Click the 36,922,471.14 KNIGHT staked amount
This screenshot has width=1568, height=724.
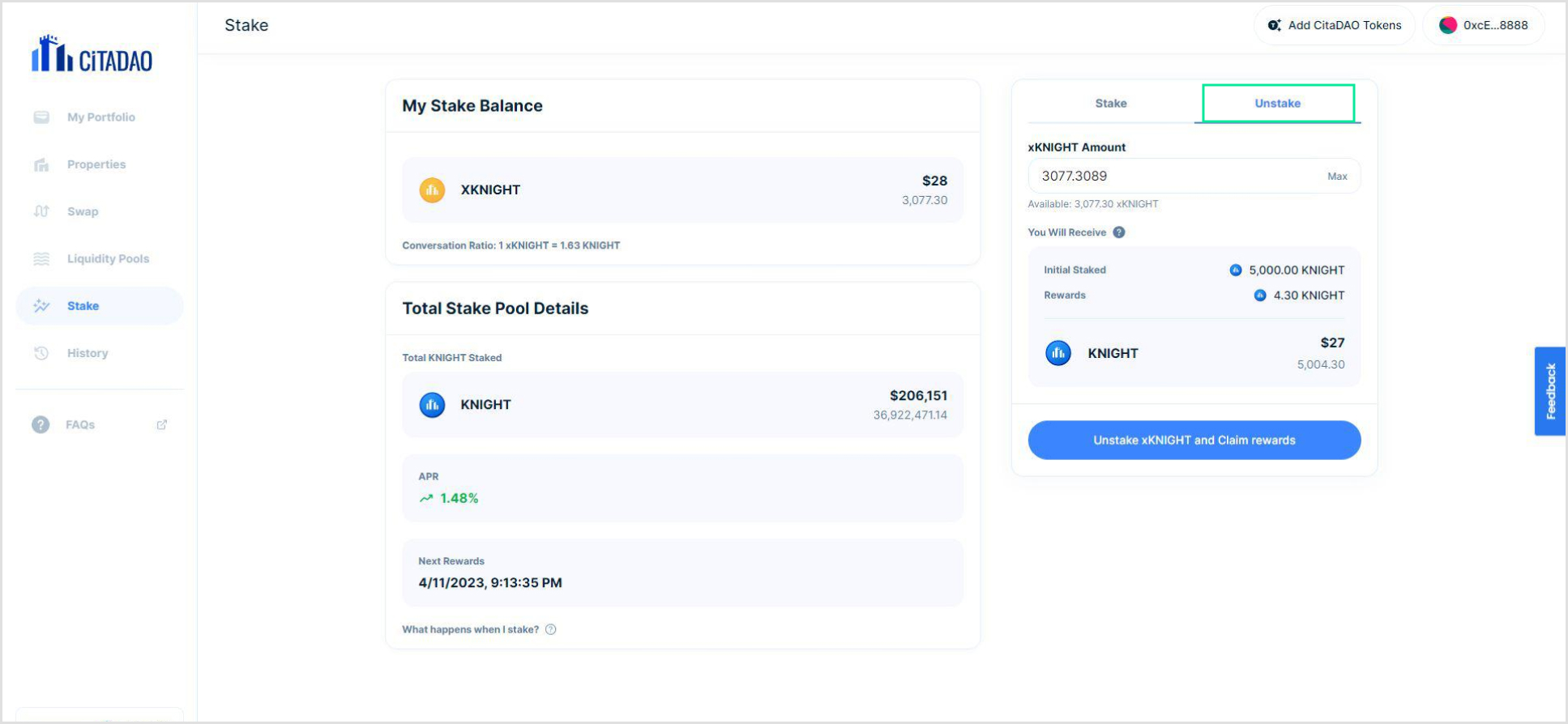click(910, 415)
